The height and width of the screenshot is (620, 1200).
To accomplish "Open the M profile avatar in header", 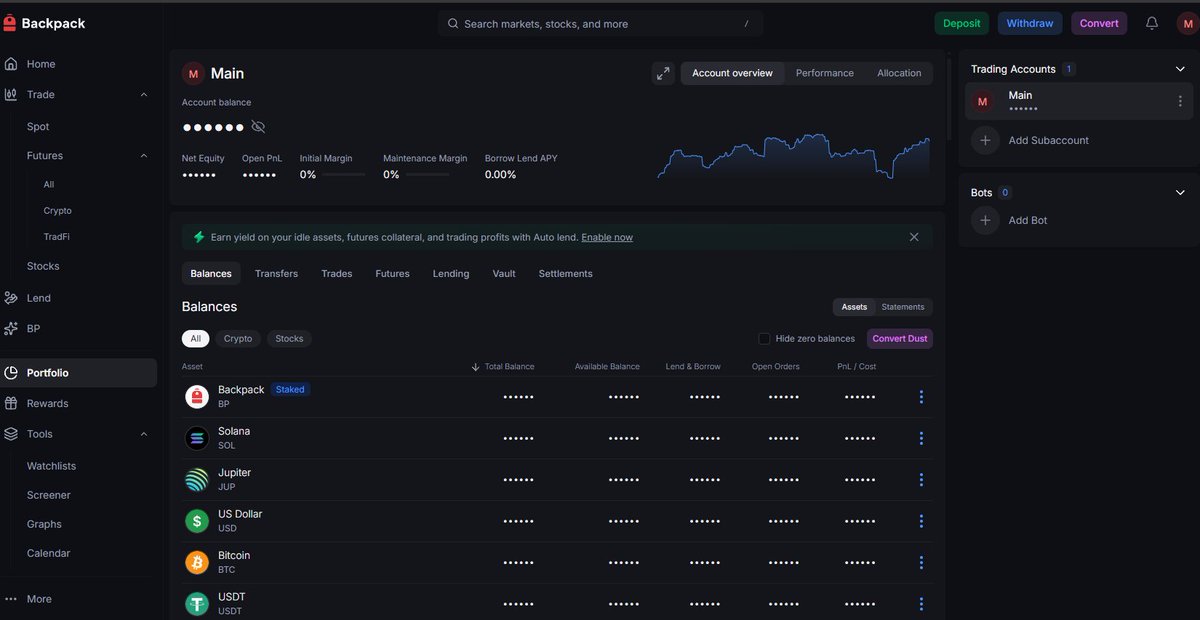I will [x=1187, y=23].
